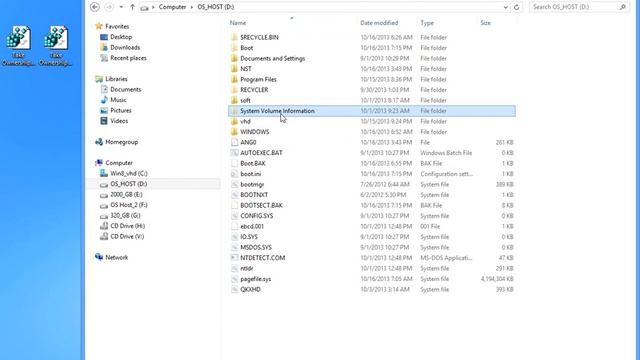This screenshot has width=640, height=360.
Task: Select the MSDOS.SYS file name
Action: 256,247
